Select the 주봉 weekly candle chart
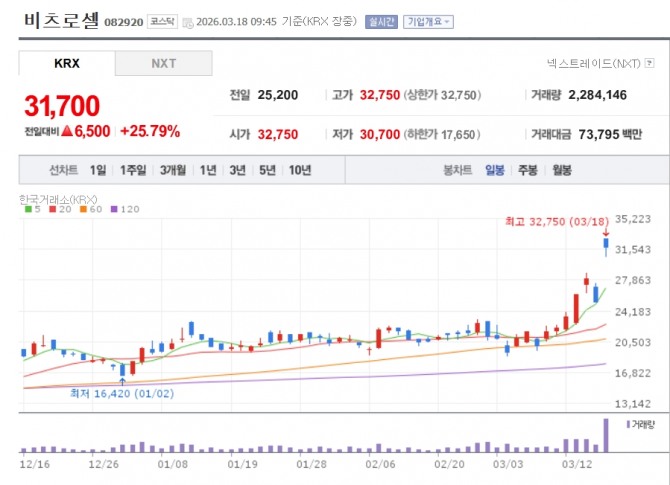 click(x=528, y=170)
